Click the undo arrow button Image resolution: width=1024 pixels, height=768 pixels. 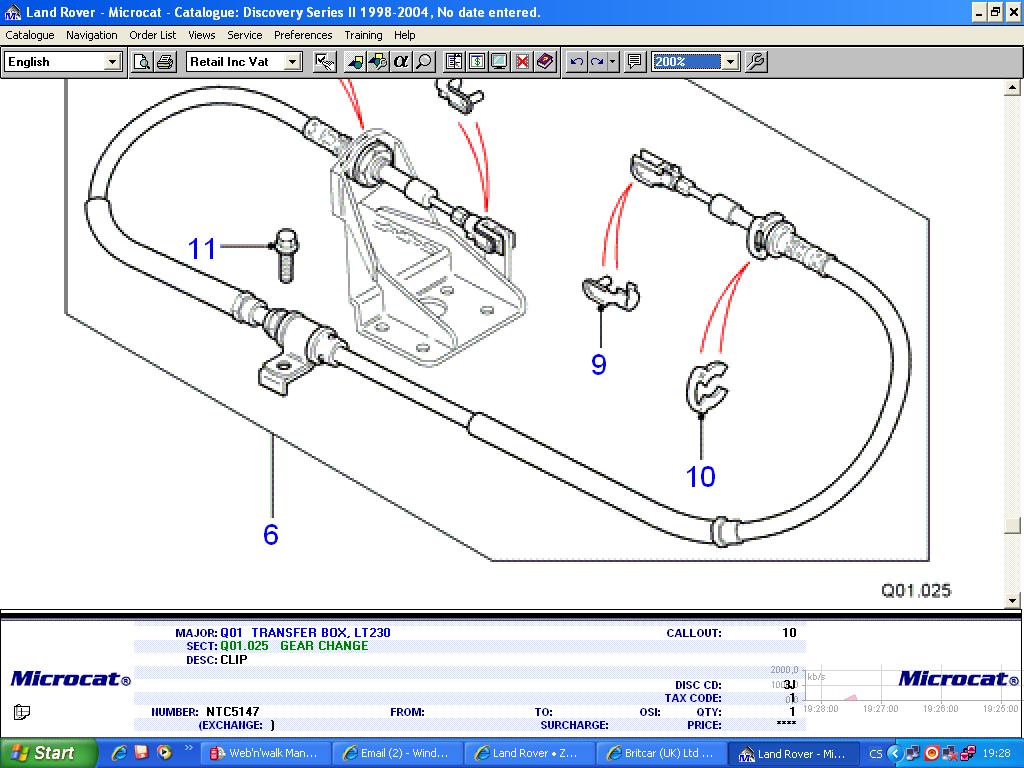[576, 62]
